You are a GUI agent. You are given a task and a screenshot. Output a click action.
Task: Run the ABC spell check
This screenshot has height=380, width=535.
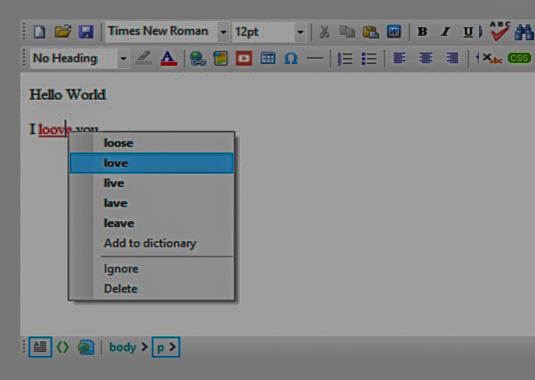[500, 31]
